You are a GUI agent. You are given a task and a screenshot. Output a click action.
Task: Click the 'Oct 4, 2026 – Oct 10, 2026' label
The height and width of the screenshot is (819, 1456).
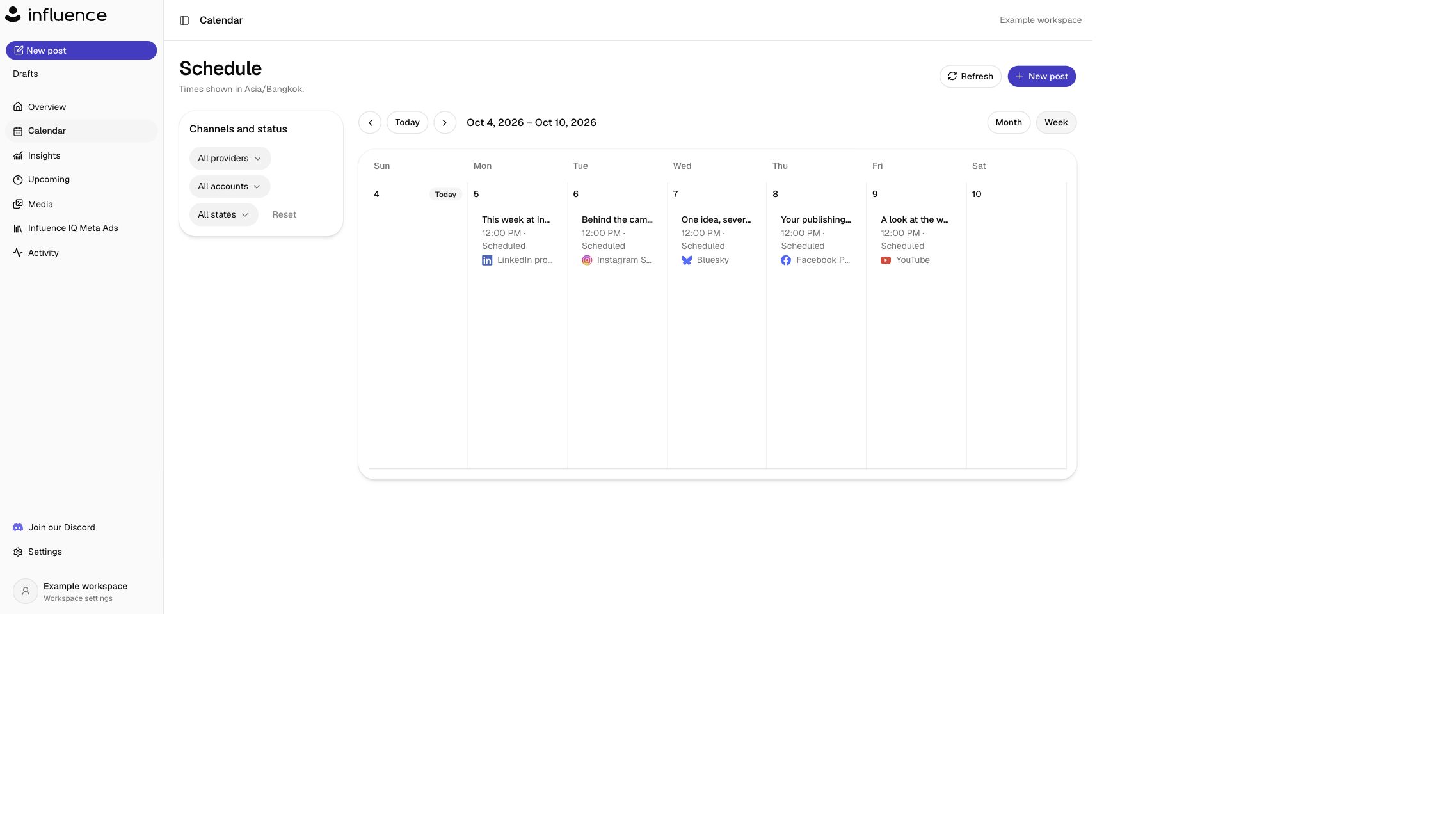[x=531, y=122]
